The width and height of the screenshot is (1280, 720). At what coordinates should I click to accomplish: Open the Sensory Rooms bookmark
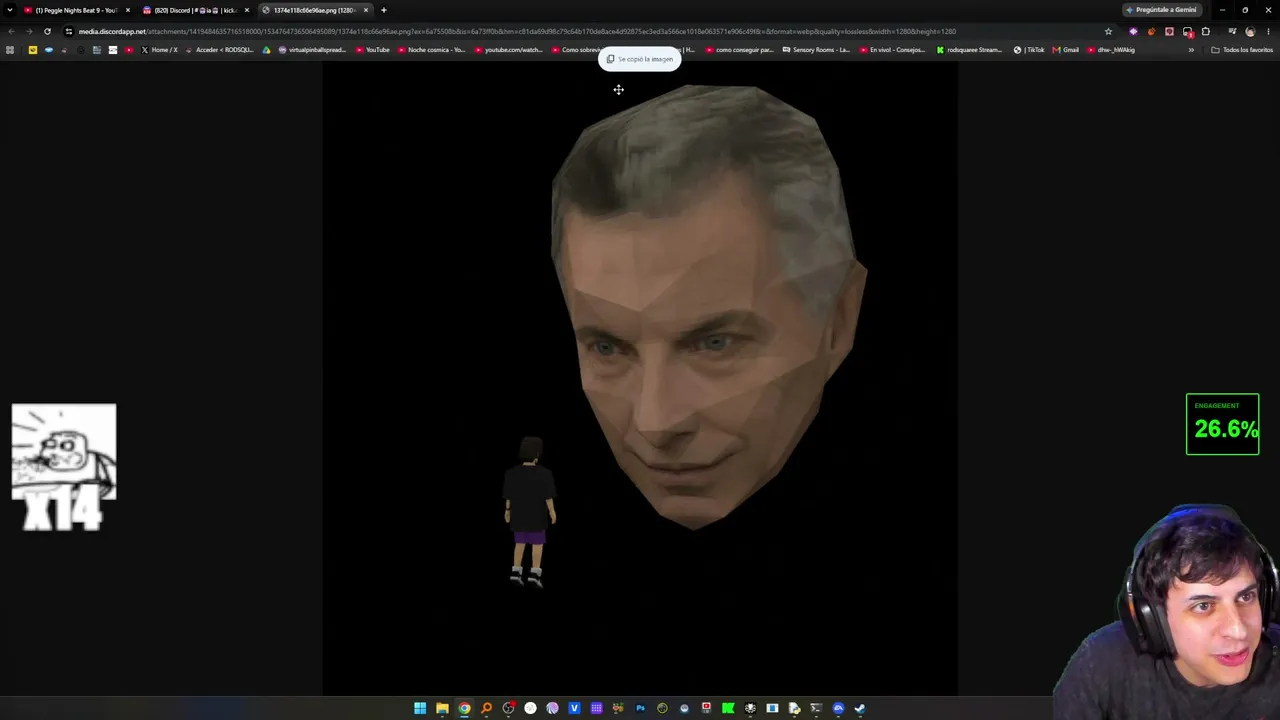(816, 50)
